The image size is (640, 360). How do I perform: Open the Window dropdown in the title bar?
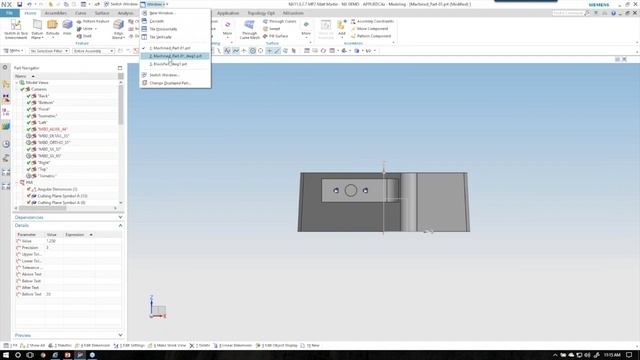pos(154,4)
